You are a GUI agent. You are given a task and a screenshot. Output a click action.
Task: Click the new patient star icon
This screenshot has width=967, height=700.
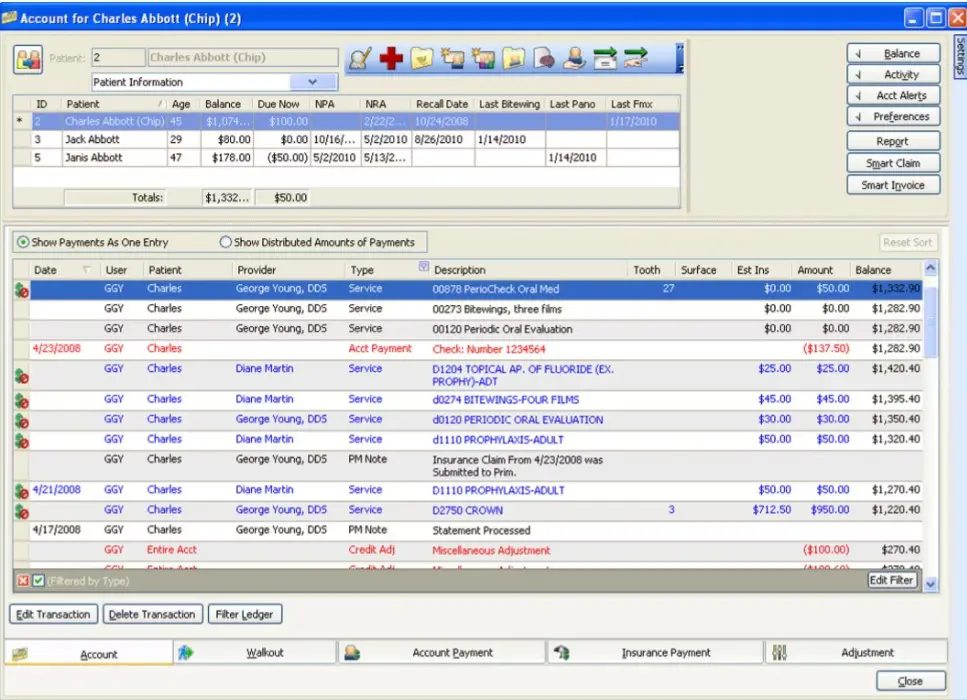(453, 58)
